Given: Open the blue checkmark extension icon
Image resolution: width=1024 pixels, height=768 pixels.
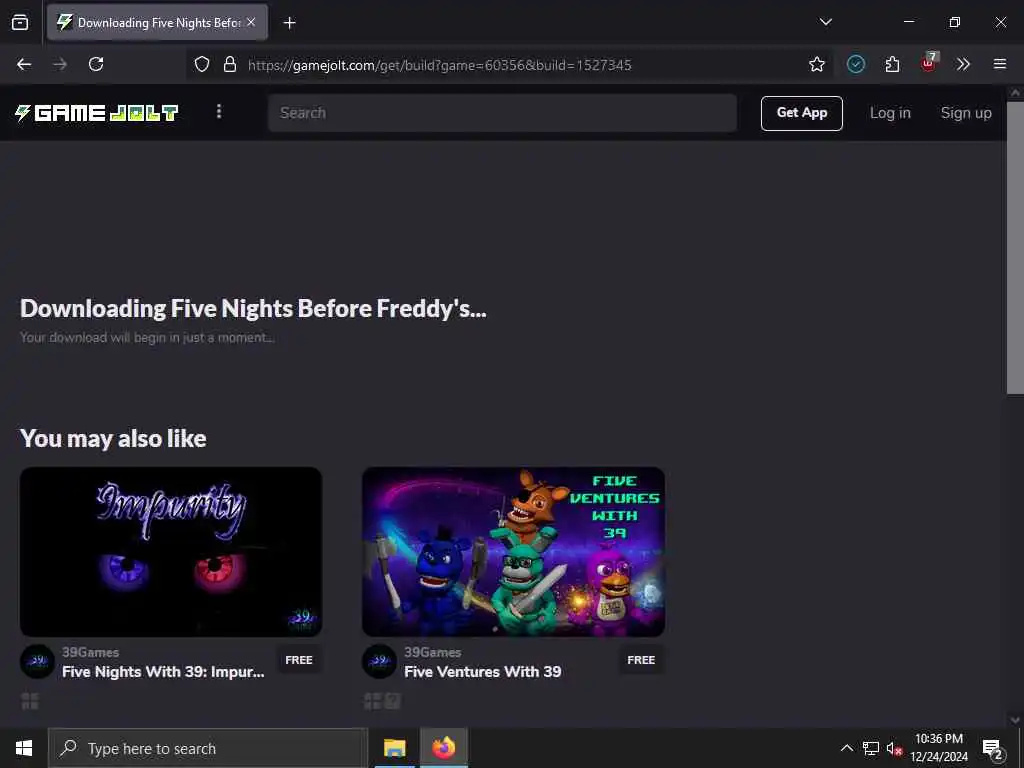Looking at the screenshot, I should point(856,64).
